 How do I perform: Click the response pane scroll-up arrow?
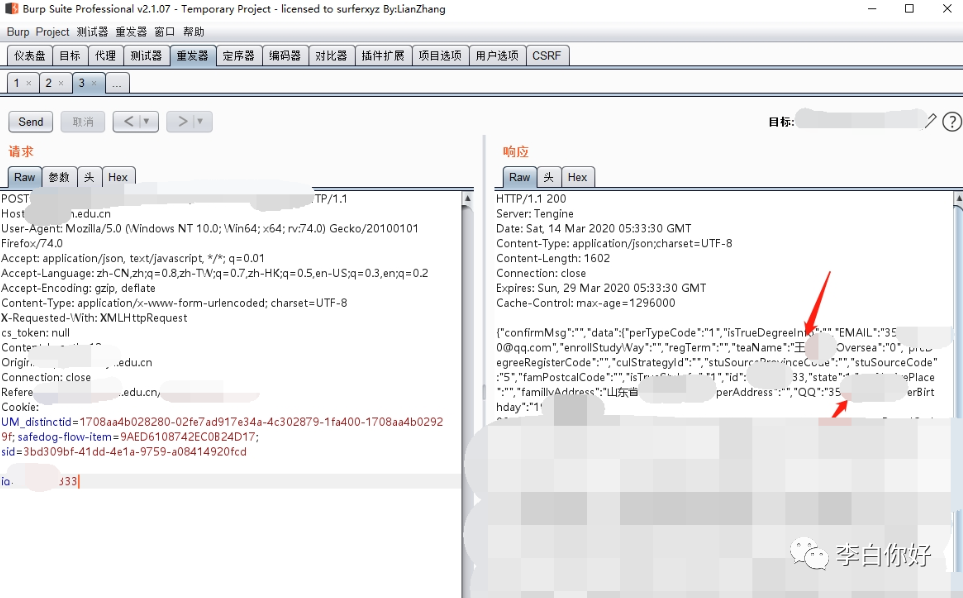(958, 198)
